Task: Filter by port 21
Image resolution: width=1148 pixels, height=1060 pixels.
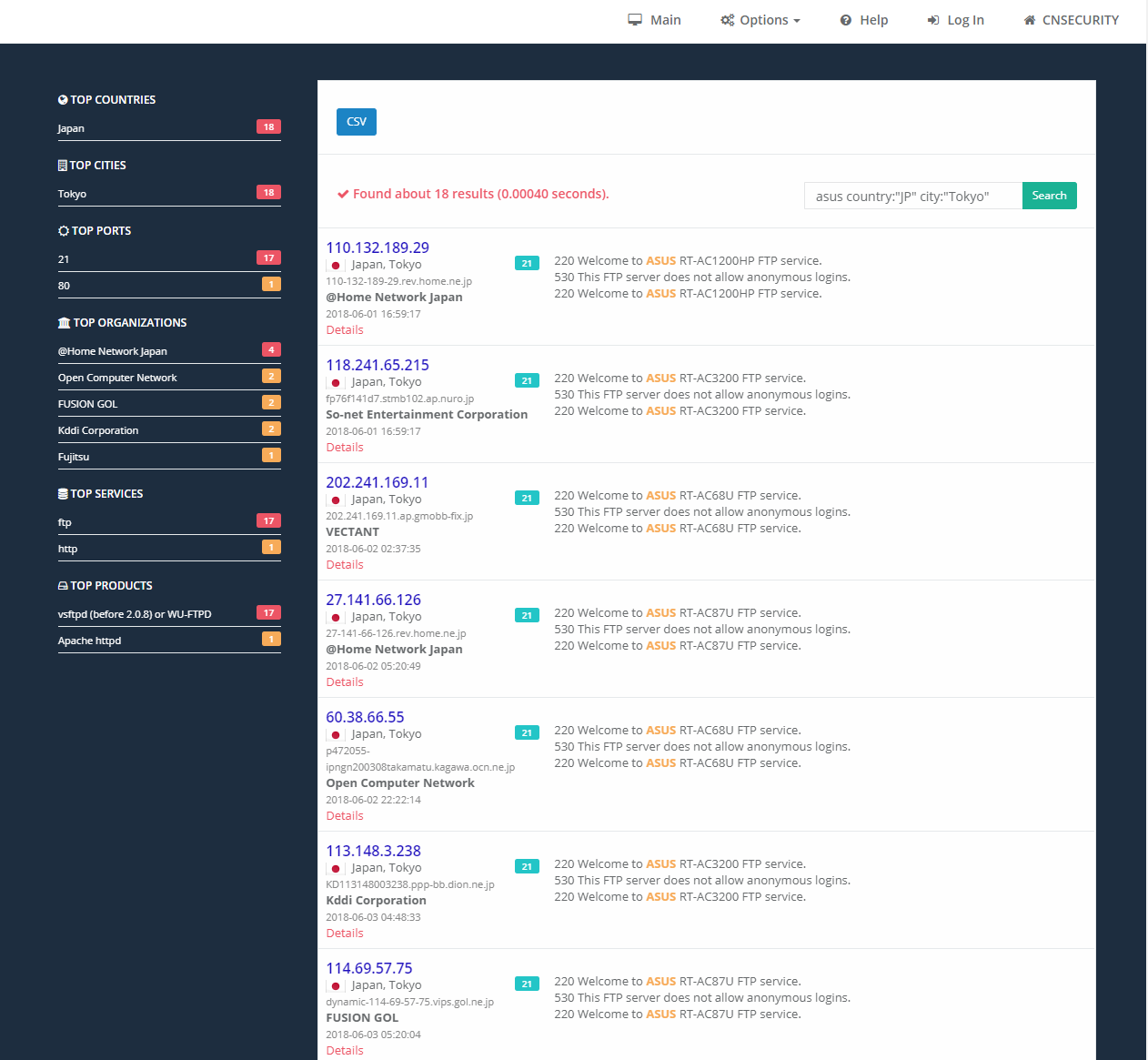Action: pos(169,259)
